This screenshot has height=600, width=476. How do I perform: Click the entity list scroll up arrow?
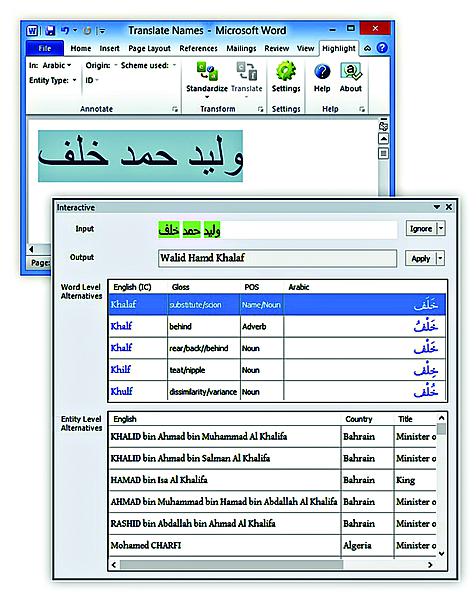click(441, 418)
